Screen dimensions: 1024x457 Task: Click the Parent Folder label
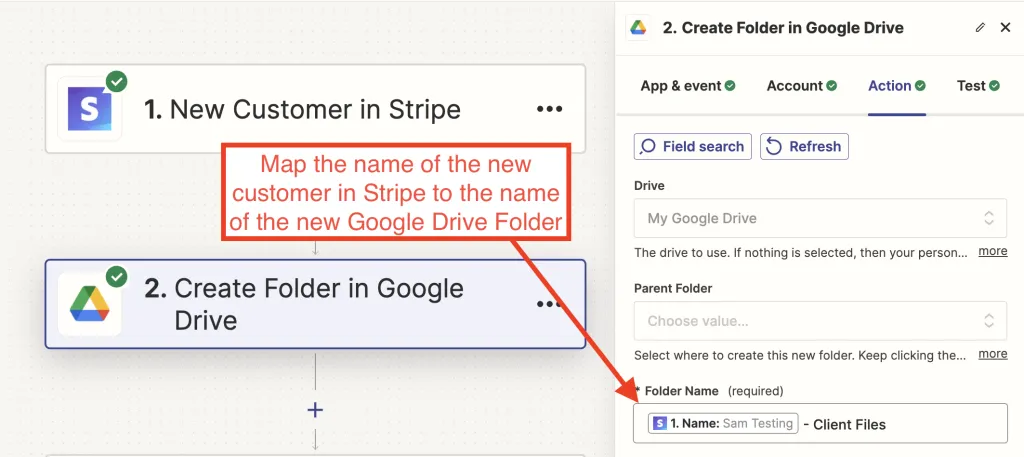(x=673, y=288)
